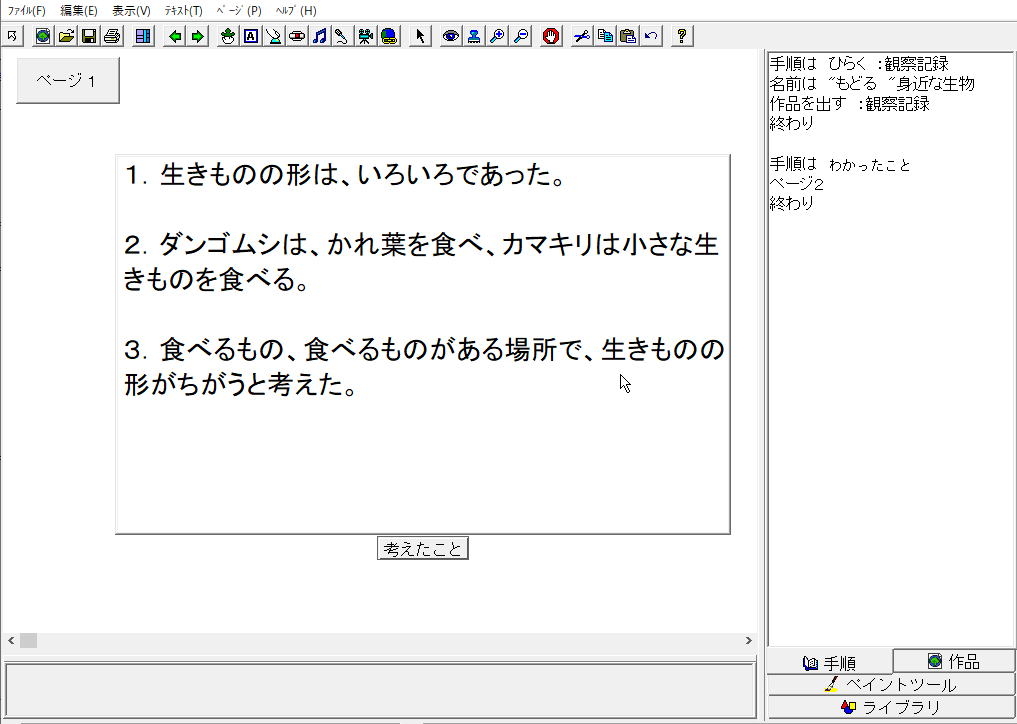
Task: Click the music note icon
Action: coord(319,36)
